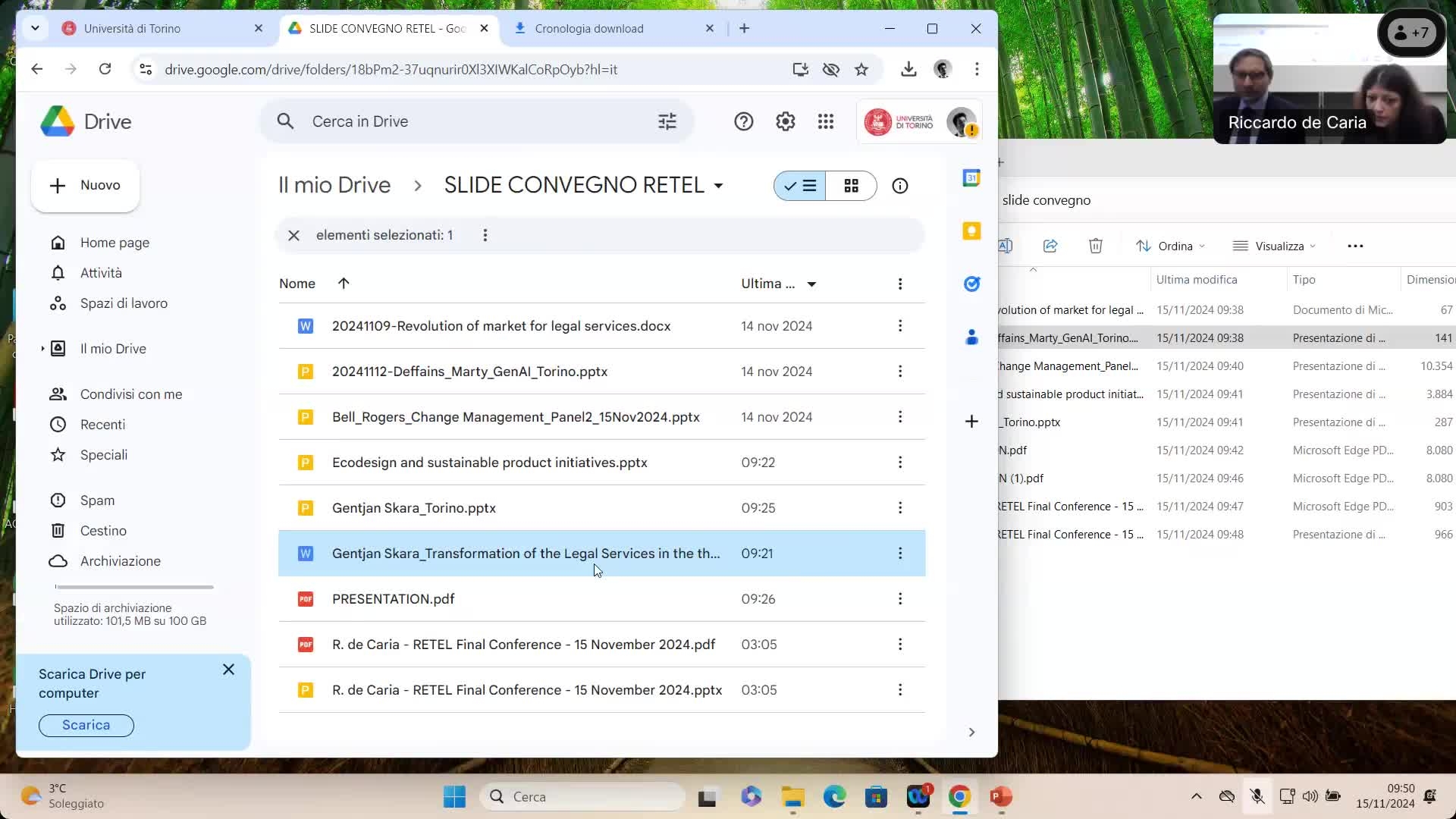Open Google Tasks side panel
The height and width of the screenshot is (819, 1456).
[x=971, y=284]
